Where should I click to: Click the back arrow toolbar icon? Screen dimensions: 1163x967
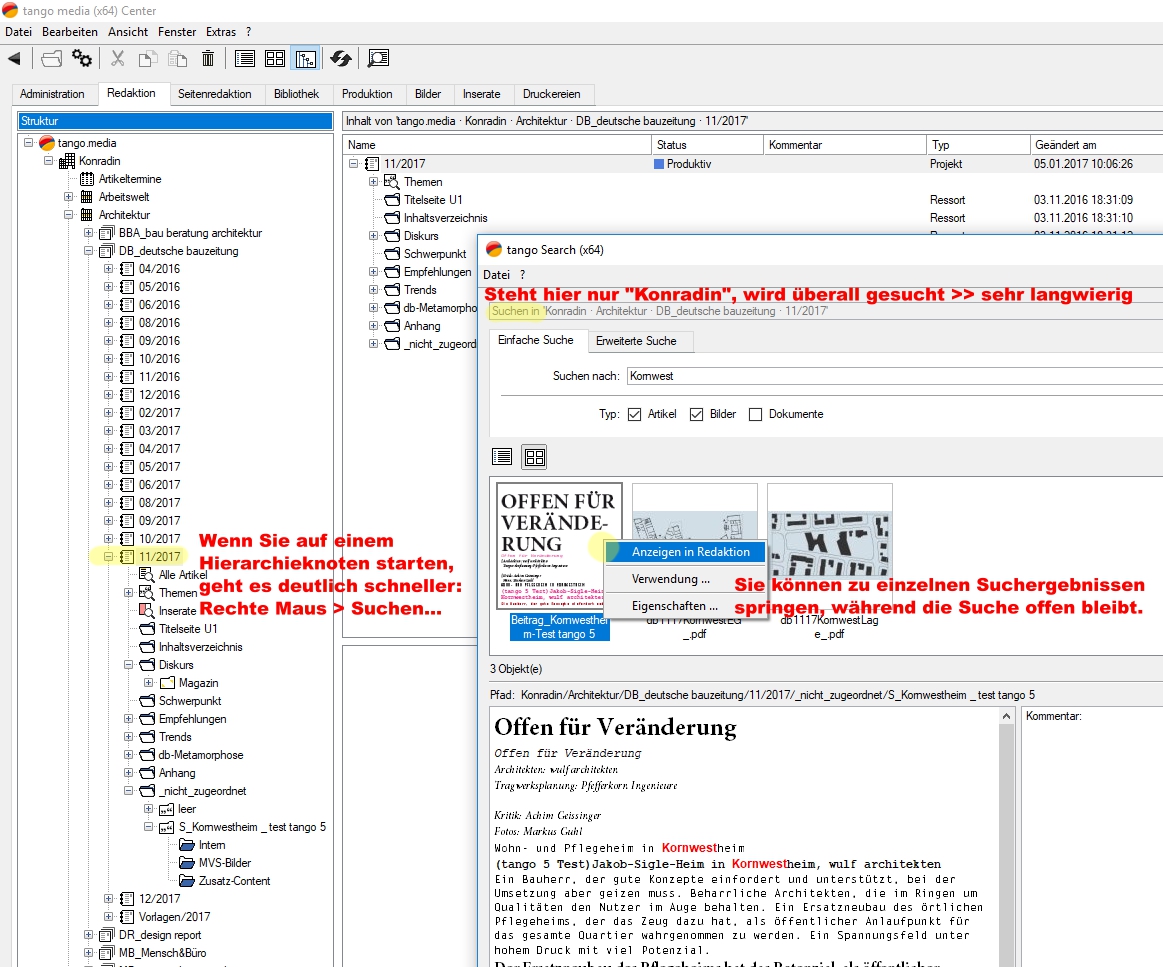point(14,59)
